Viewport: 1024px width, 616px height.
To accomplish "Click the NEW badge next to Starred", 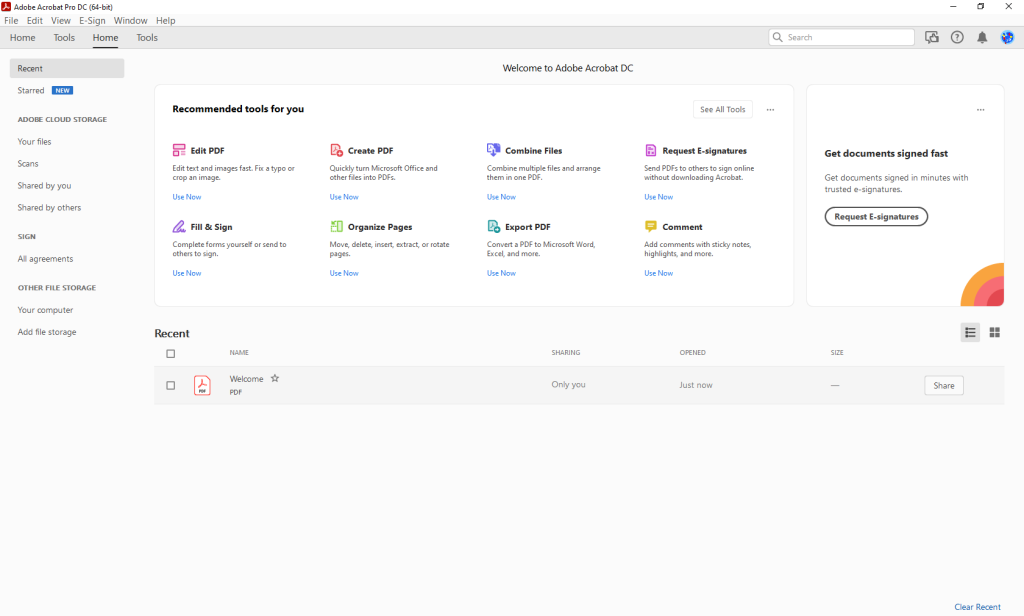I will [x=63, y=90].
